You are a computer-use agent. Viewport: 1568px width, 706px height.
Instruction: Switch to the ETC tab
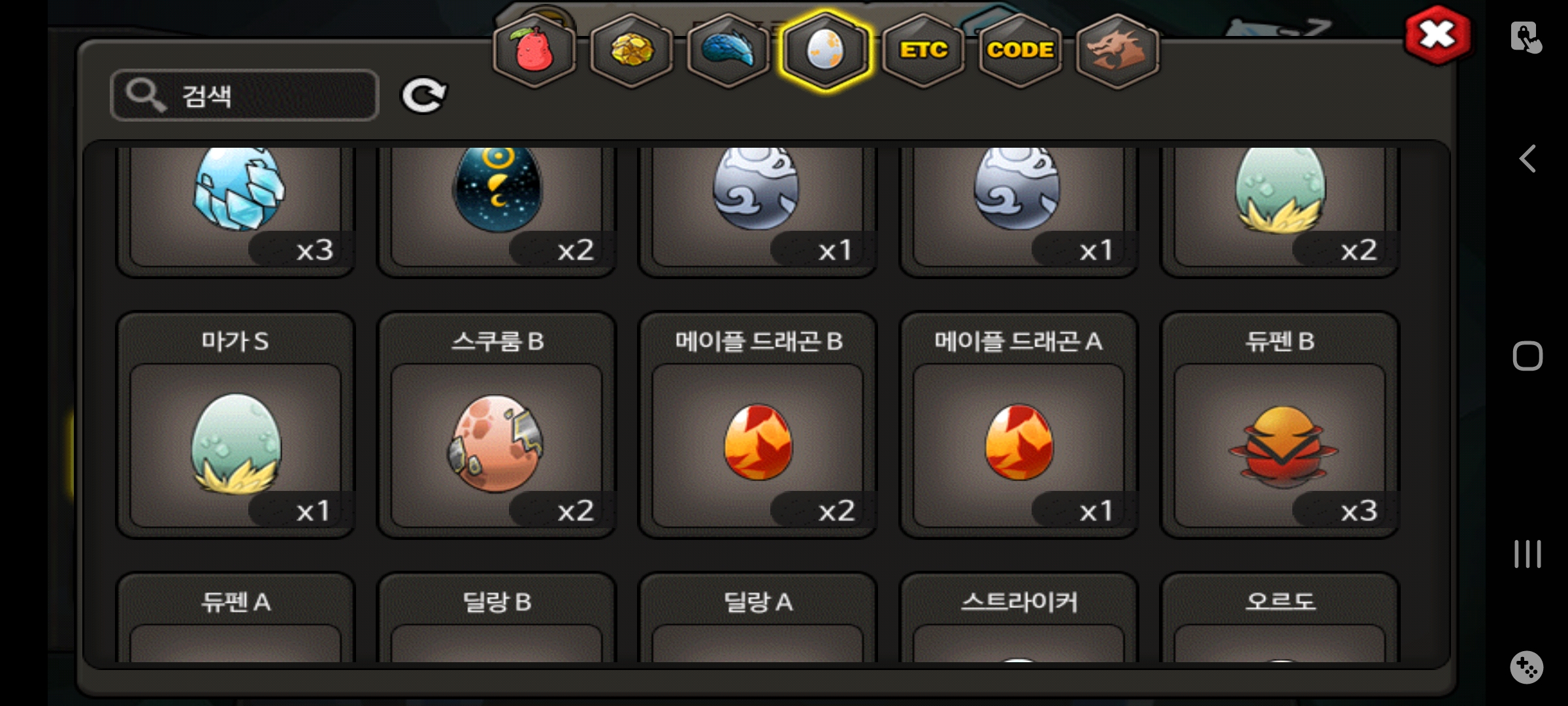pos(923,51)
